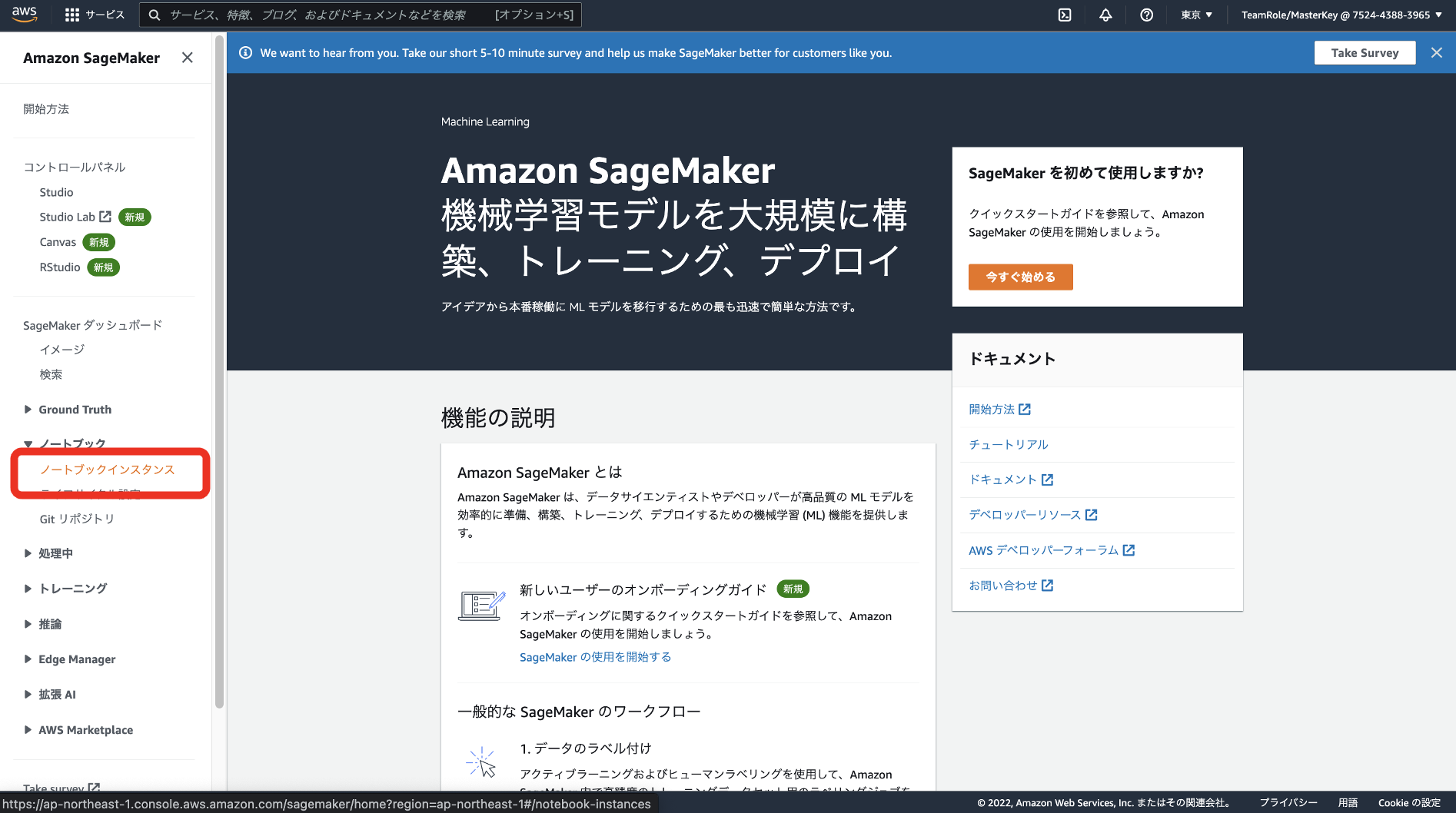Focus the AWS search input field
This screenshot has height=813, width=1456.
click(x=360, y=15)
